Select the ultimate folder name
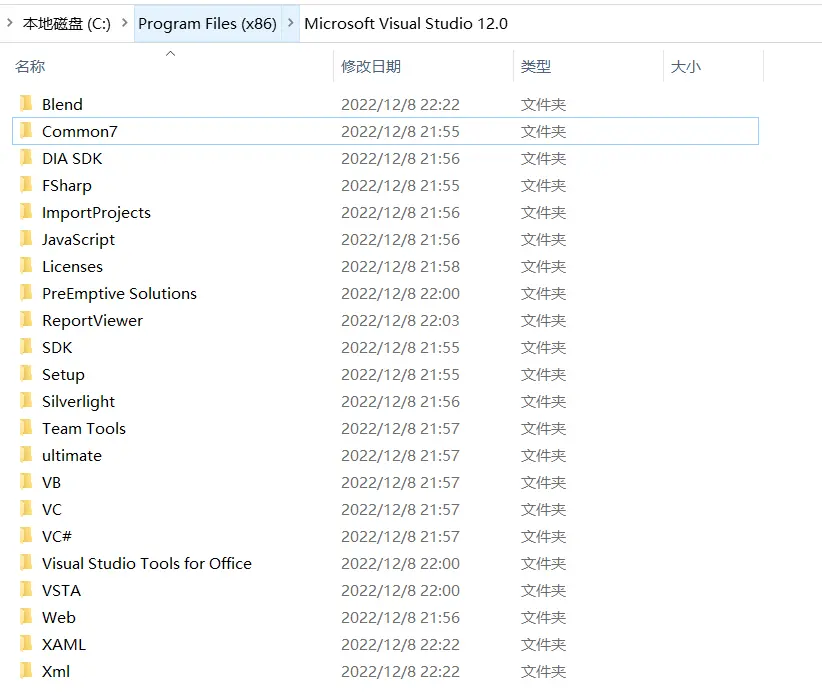The width and height of the screenshot is (822, 700). click(x=72, y=456)
